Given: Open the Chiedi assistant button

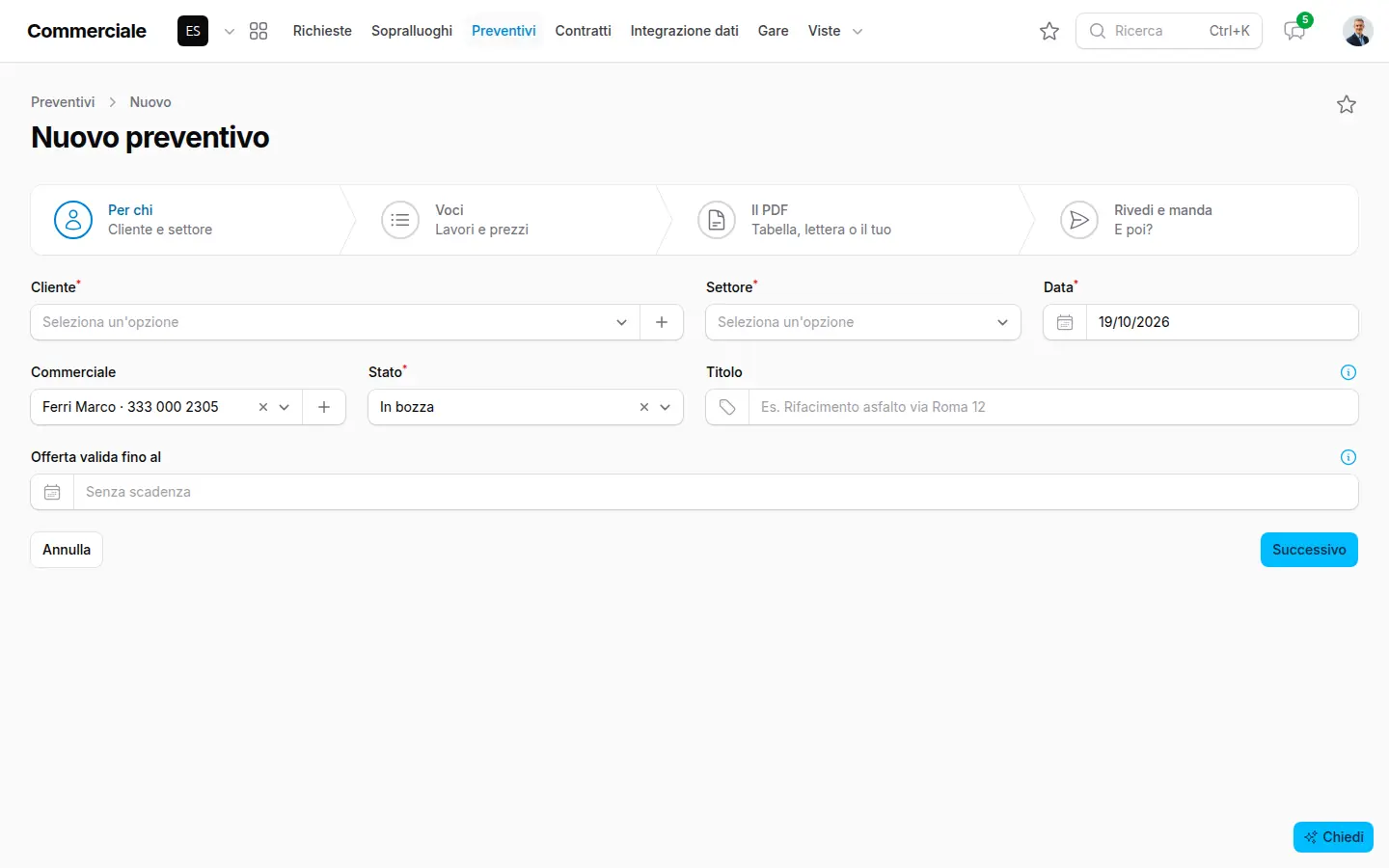Looking at the screenshot, I should tap(1333, 837).
